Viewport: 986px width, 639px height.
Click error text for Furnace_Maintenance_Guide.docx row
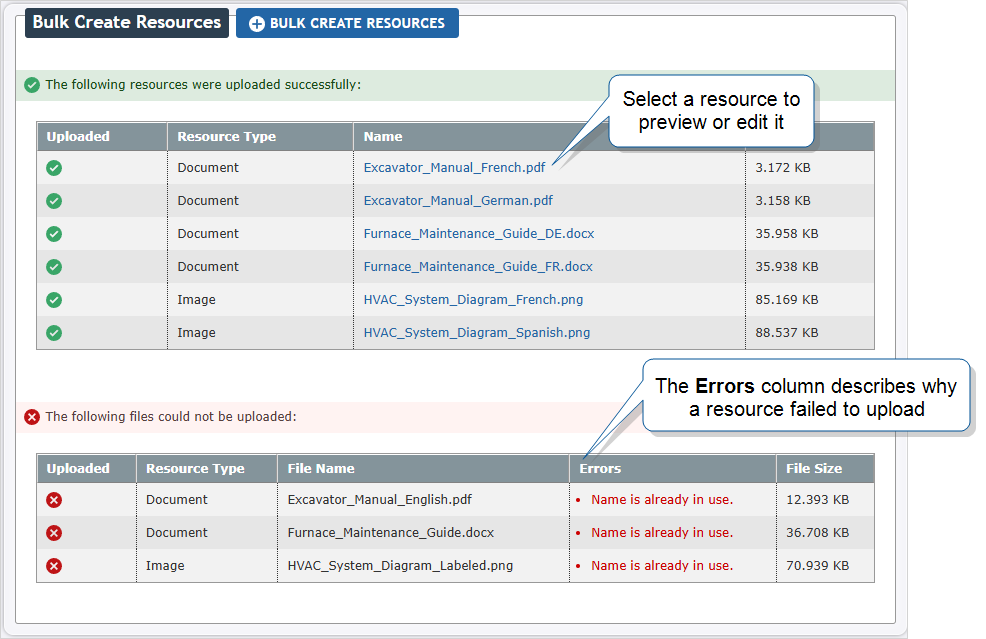coord(662,533)
